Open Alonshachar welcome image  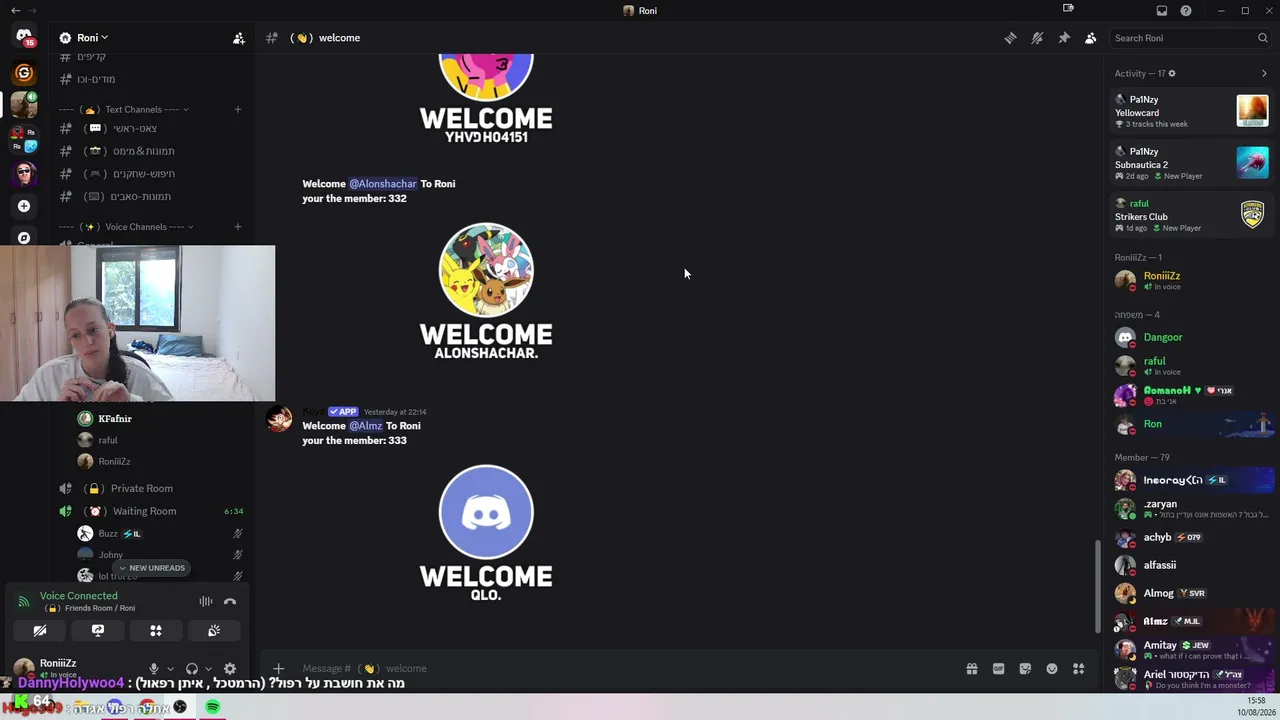pos(486,291)
